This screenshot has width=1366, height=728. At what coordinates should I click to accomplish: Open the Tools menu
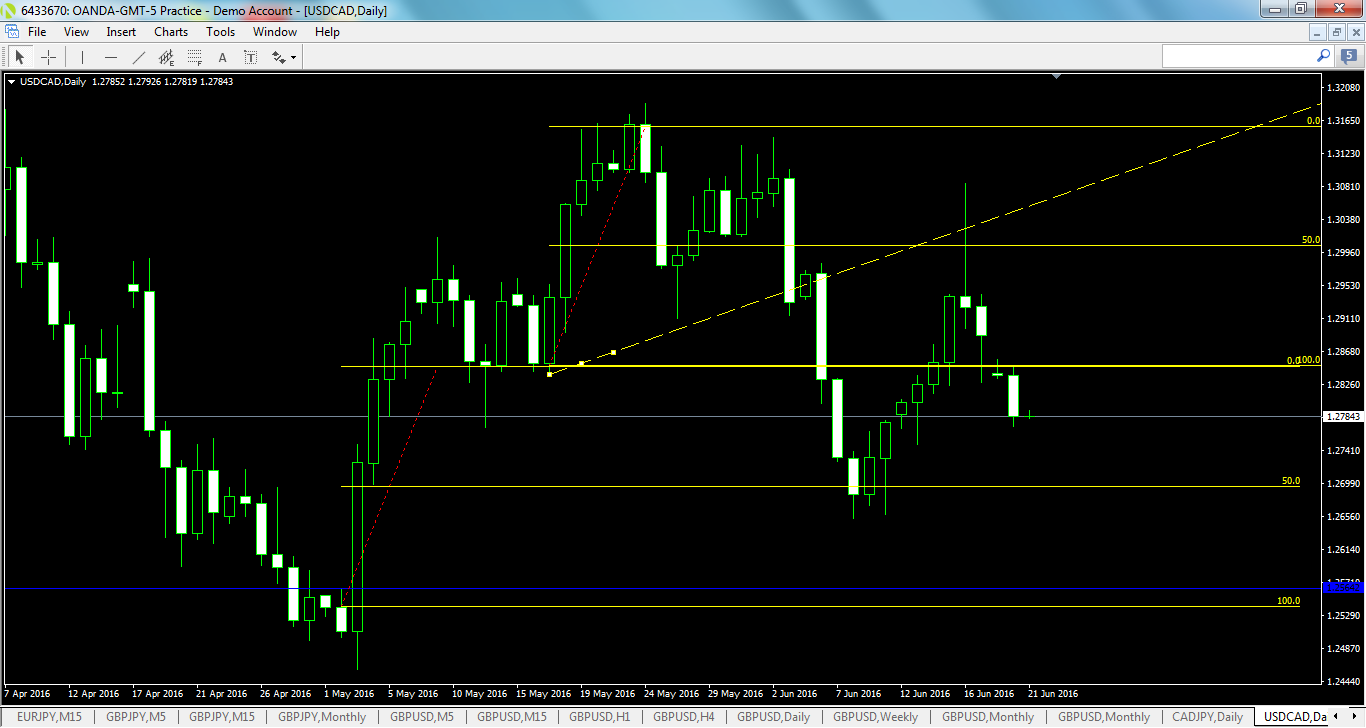click(220, 31)
